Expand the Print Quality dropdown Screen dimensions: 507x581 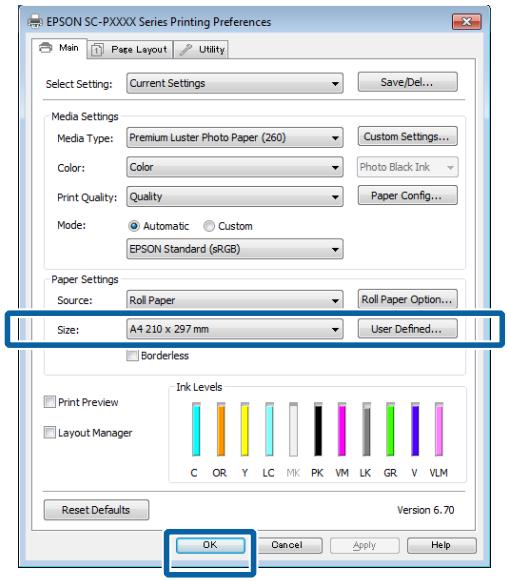tap(235, 196)
